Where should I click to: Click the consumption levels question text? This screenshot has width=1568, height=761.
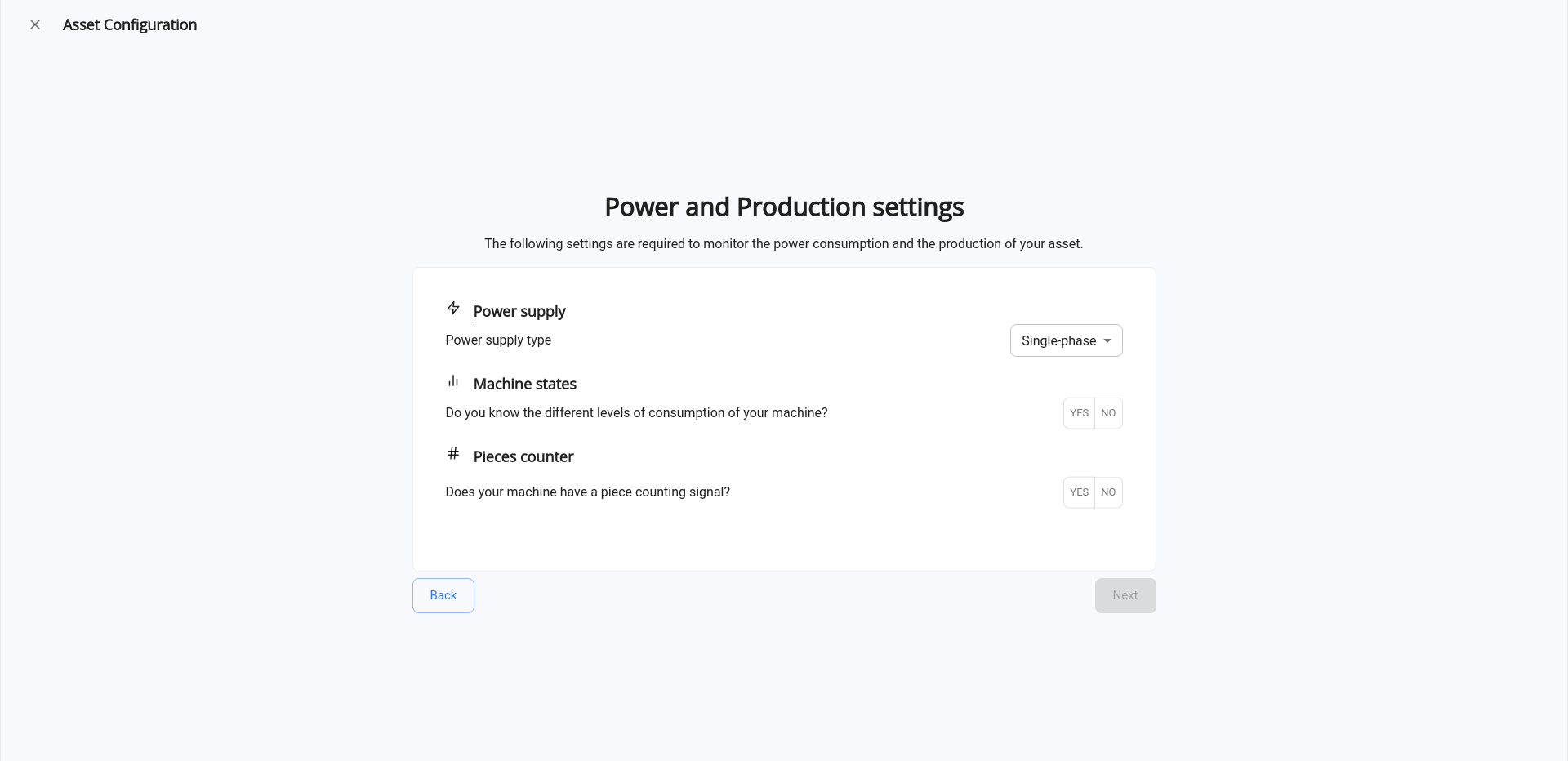click(x=636, y=412)
